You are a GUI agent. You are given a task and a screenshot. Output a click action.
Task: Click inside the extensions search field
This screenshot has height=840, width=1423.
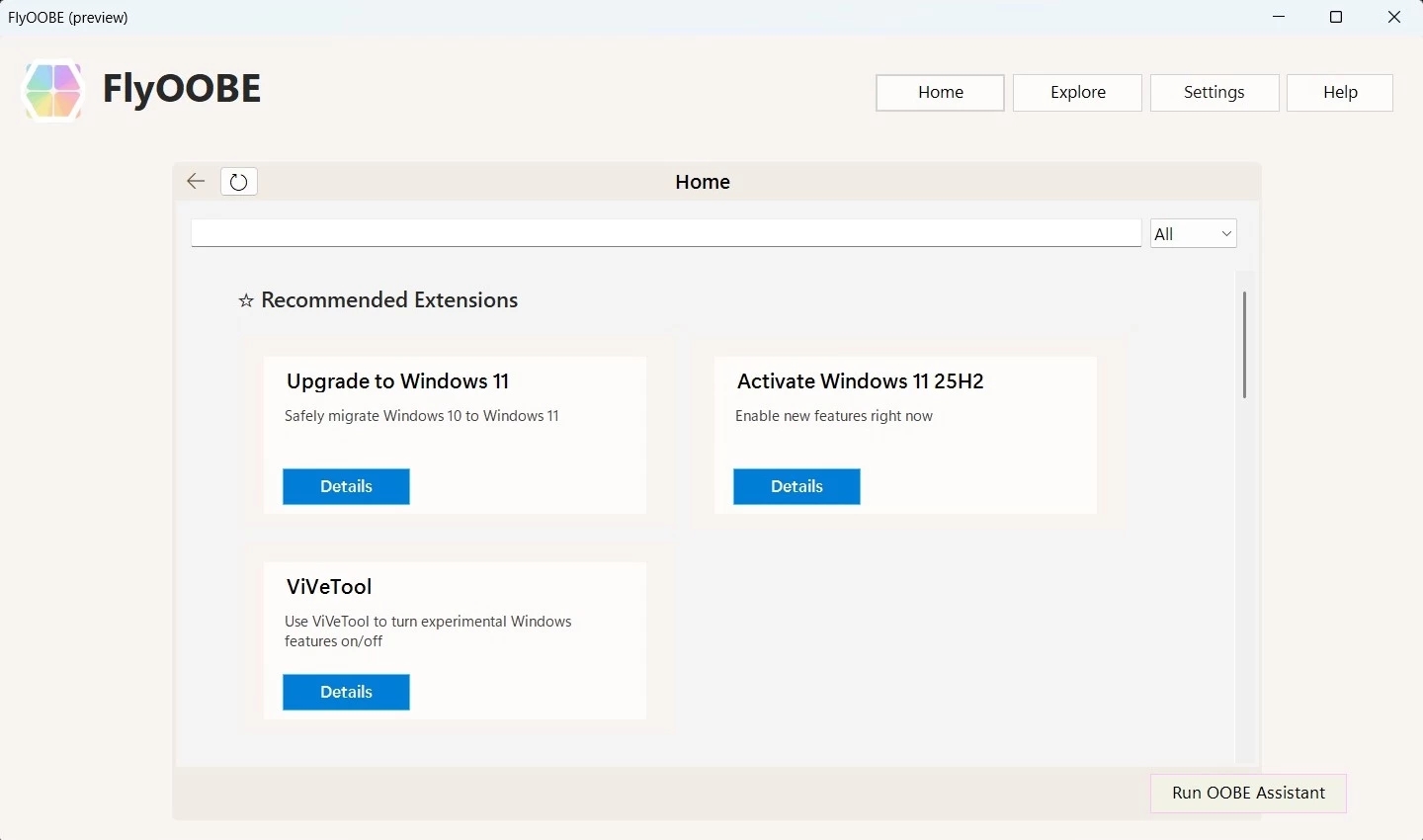point(666,232)
